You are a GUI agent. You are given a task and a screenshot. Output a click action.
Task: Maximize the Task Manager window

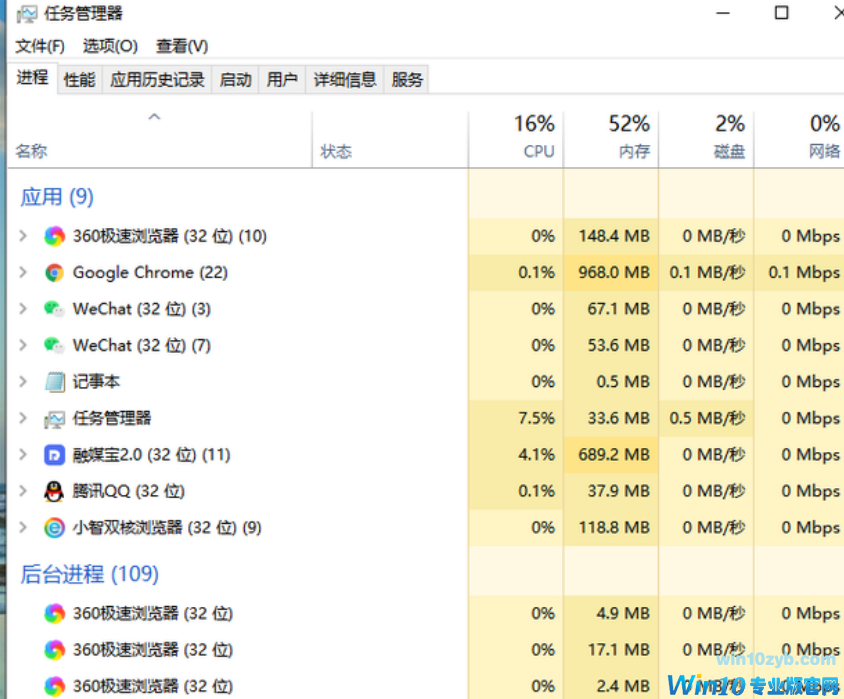click(782, 13)
